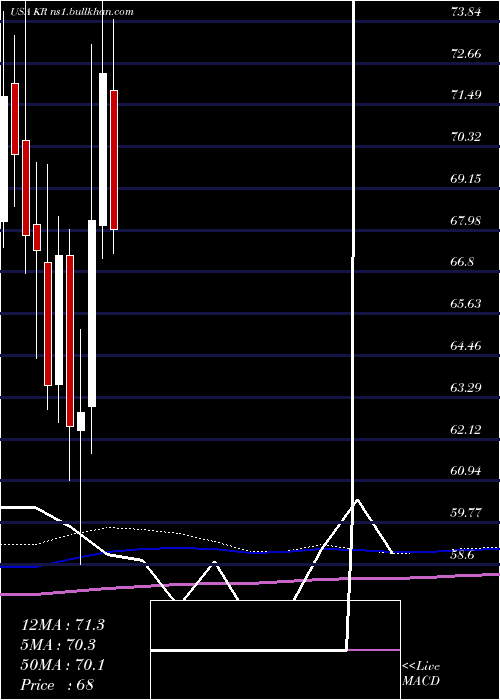The height and width of the screenshot is (700, 500).
Task: Click the 63.29 price axis label
Action: click(466, 388)
